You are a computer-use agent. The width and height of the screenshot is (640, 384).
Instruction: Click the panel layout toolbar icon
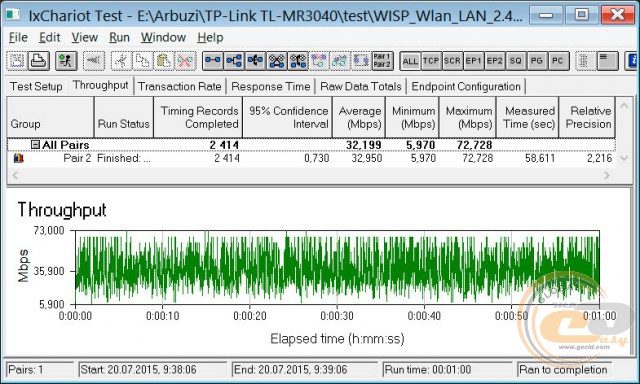click(607, 61)
